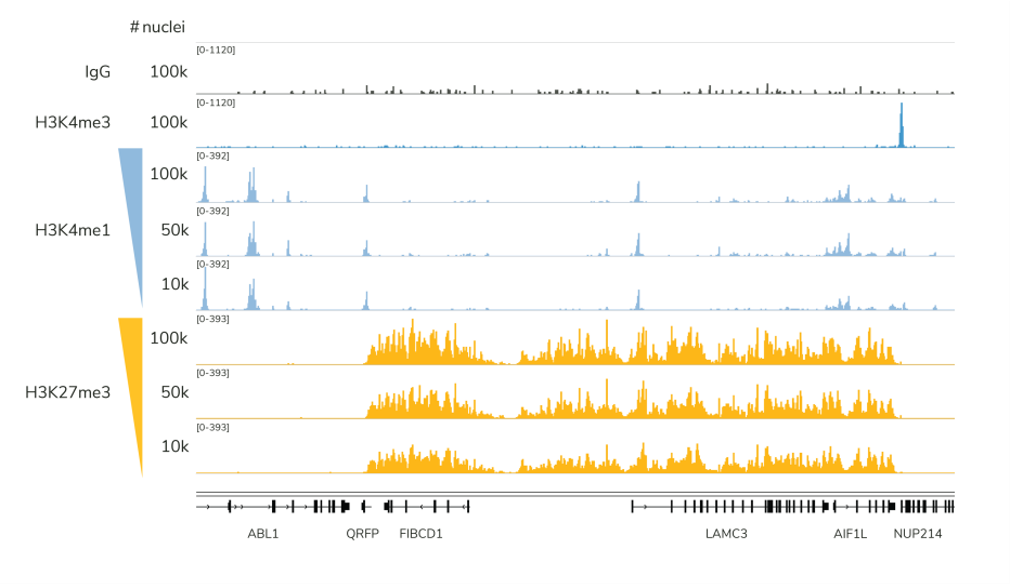
Task: Click the IgG track [0-1120] scale label
Action: click(216, 50)
